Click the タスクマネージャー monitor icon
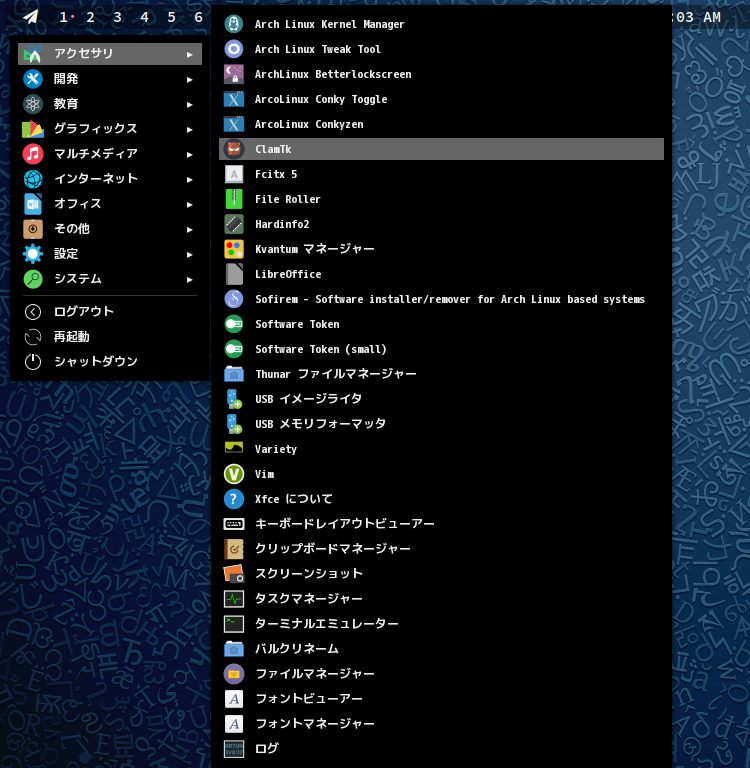 pyautogui.click(x=234, y=599)
